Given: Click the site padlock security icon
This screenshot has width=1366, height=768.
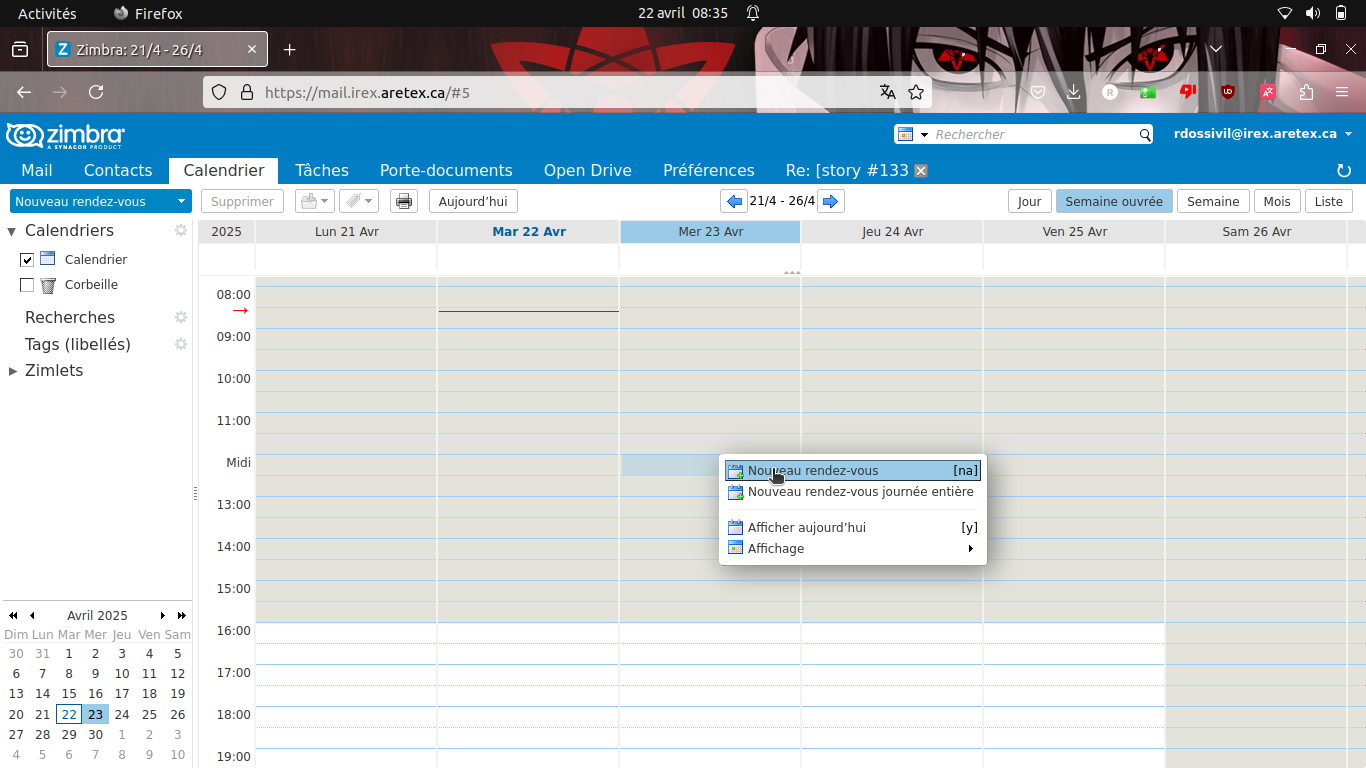Looking at the screenshot, I should (x=246, y=92).
